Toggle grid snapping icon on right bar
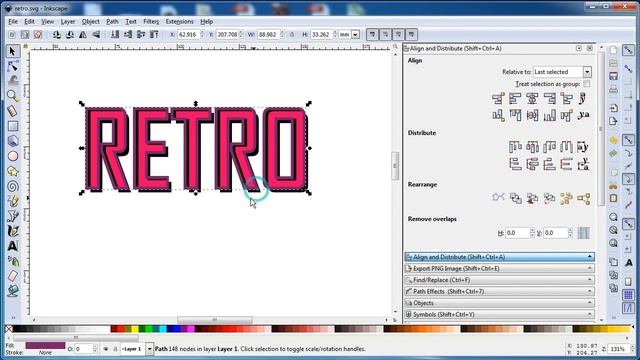The width and height of the screenshot is (640, 360). click(x=628, y=294)
